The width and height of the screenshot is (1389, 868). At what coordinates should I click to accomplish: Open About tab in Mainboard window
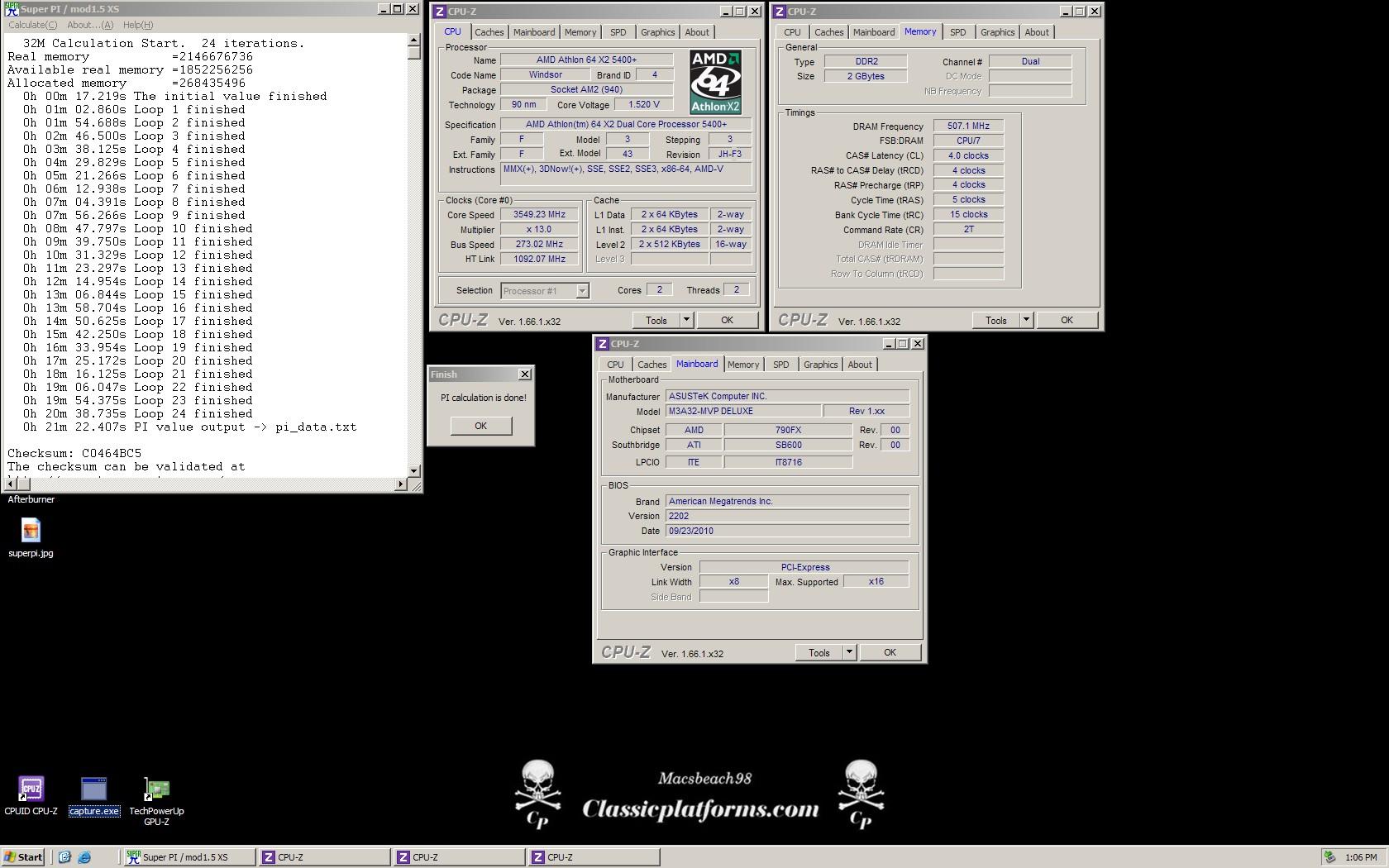tap(860, 365)
